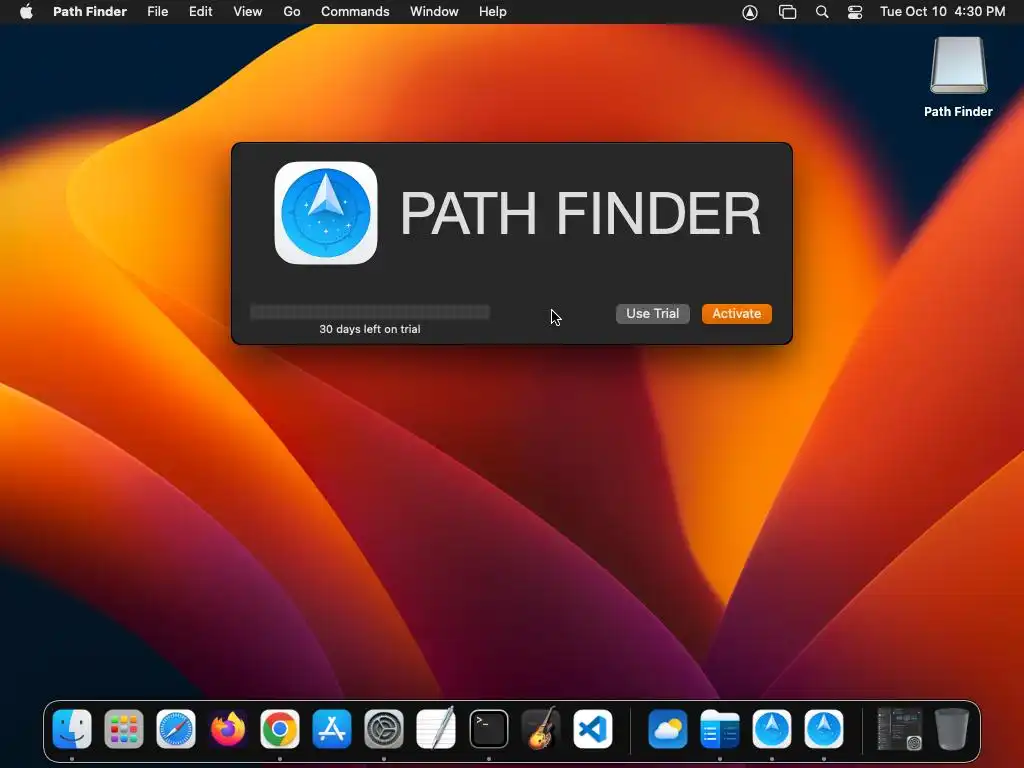
Task: Open the Weather app from the Dock
Action: coord(667,729)
